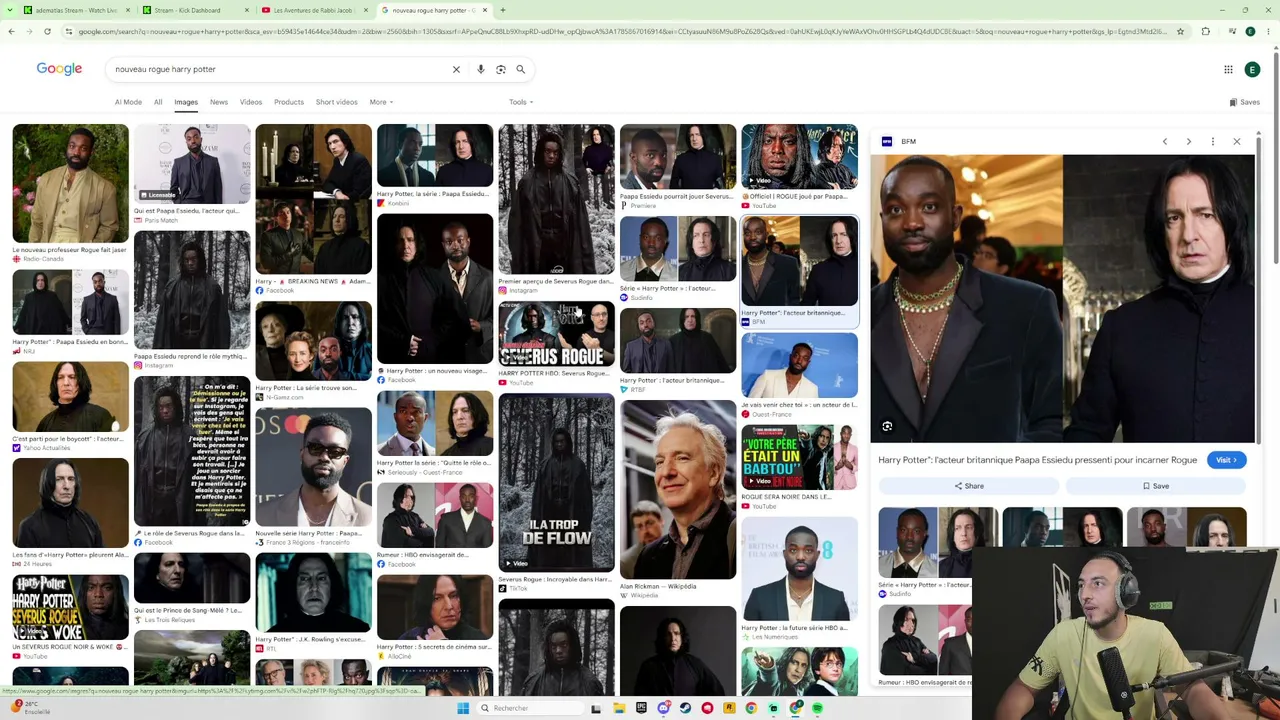Open the Saves collection link

click(1245, 102)
